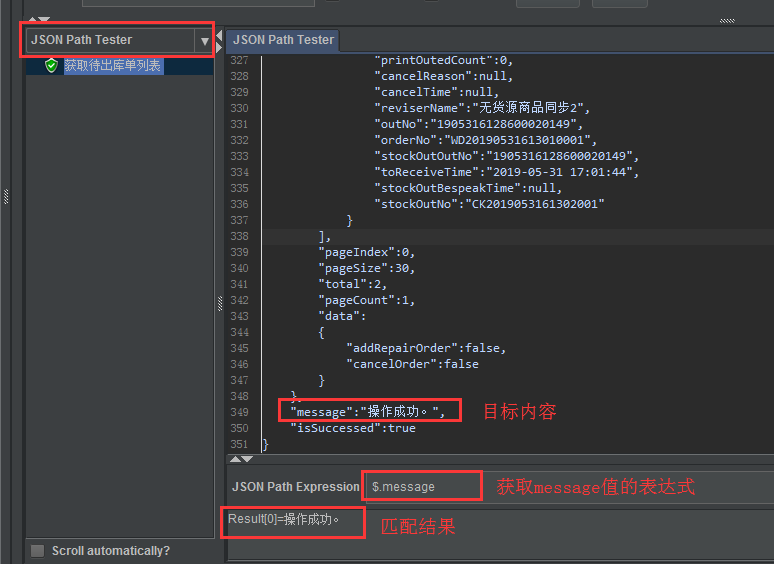Viewport: 774px width, 564px height.
Task: Click the "cancelOrder":false line
Action: click(x=412, y=364)
